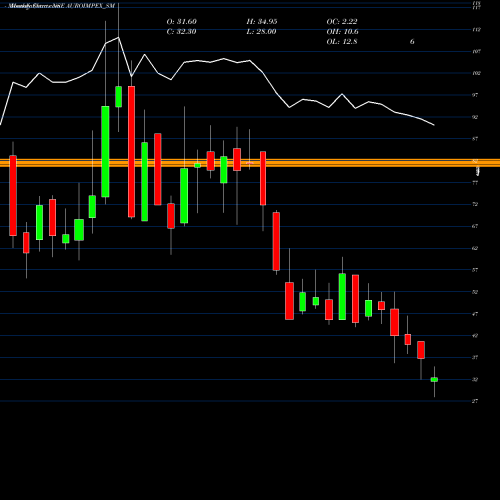Click the 67 price axis label
Screen dimensions: 500x500
pyautogui.click(x=475, y=226)
